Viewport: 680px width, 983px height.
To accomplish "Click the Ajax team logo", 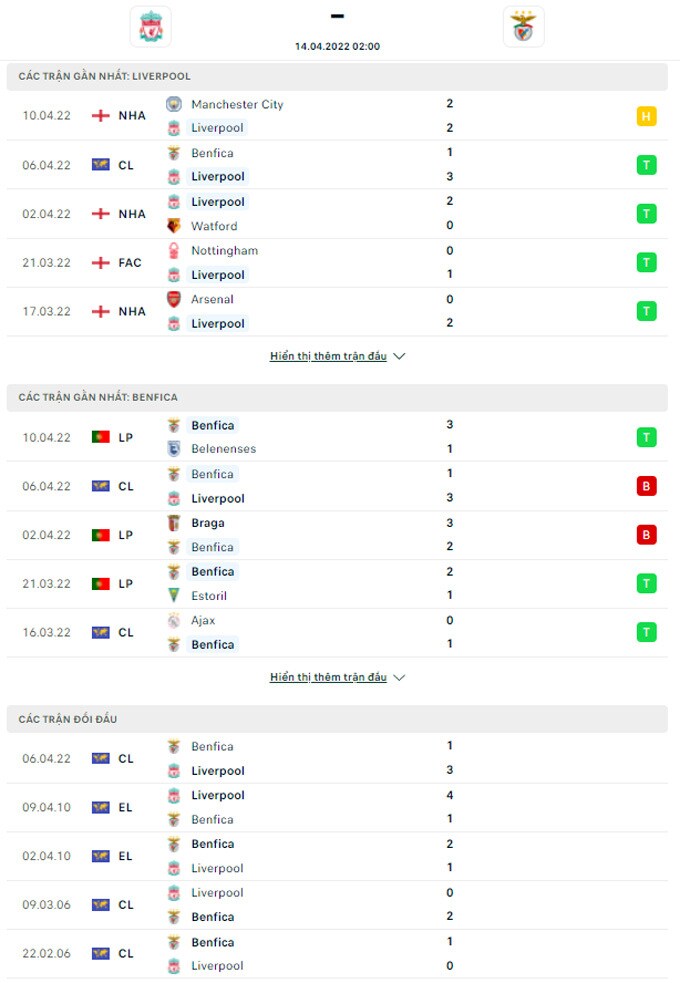I will tap(174, 620).
